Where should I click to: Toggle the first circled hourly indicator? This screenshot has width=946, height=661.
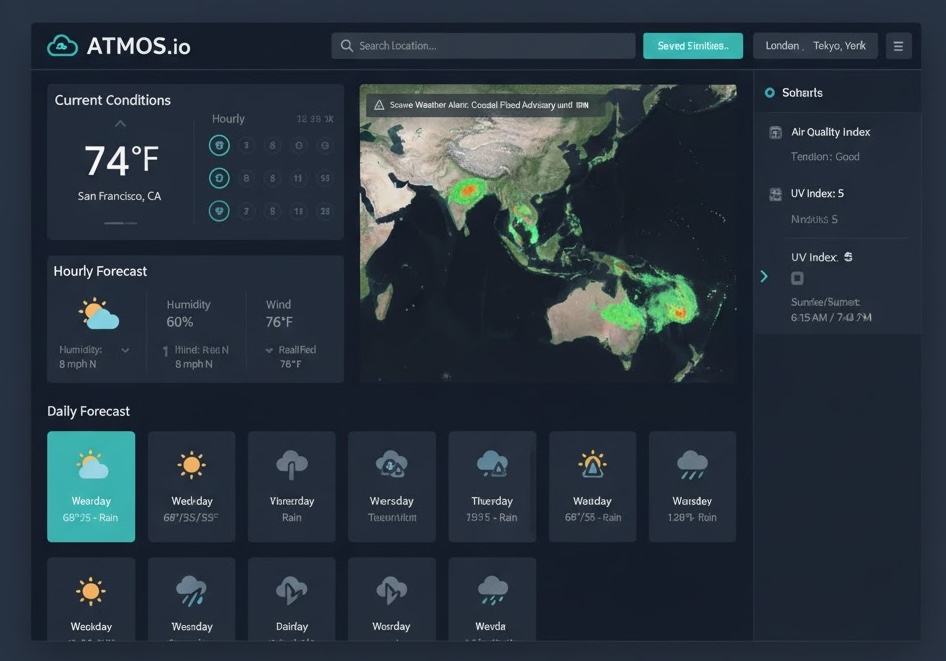220,144
